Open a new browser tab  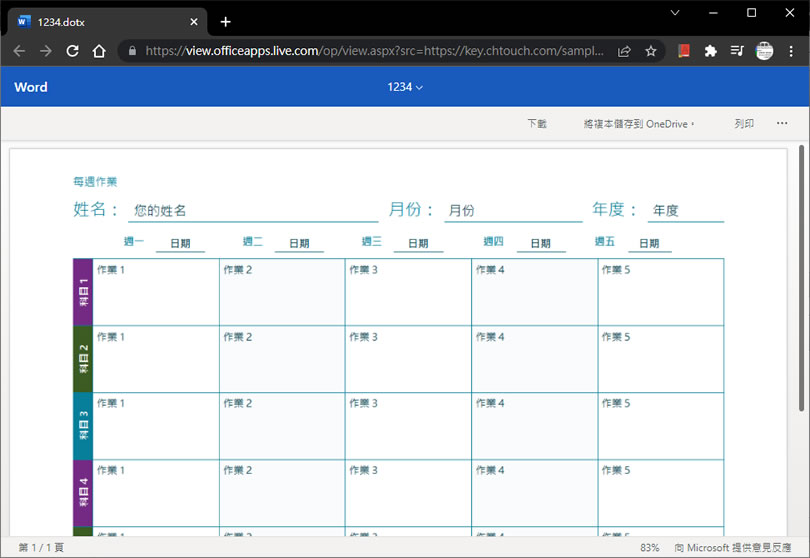[225, 22]
